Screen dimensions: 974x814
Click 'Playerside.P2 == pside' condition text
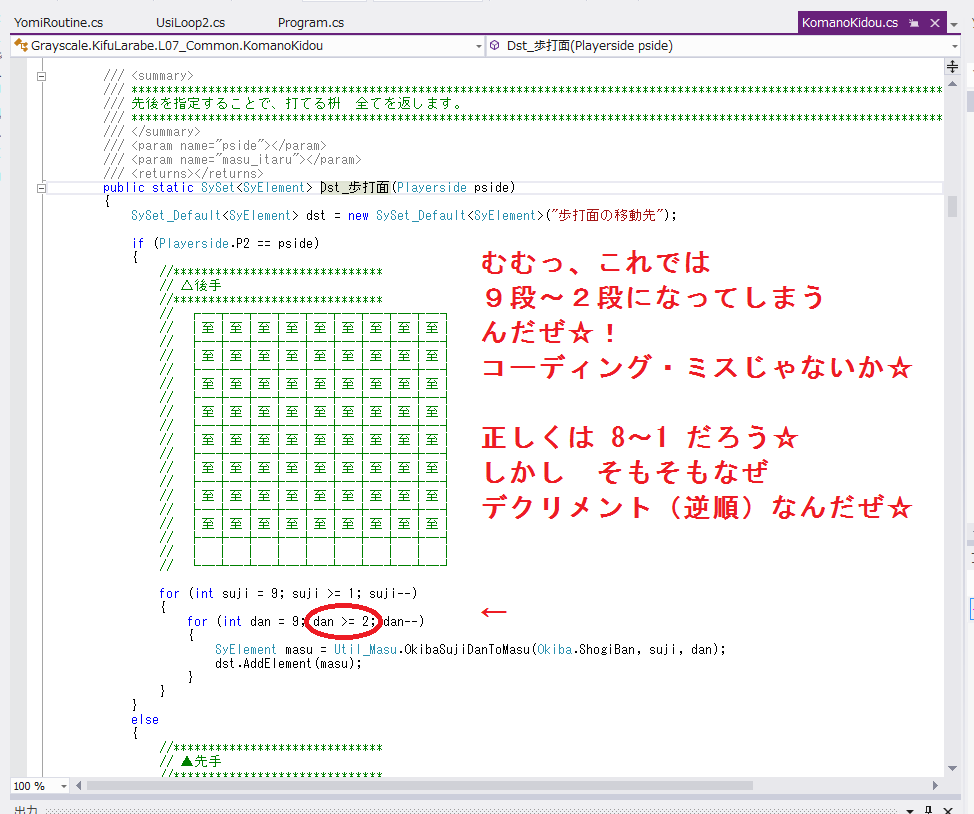click(x=236, y=244)
